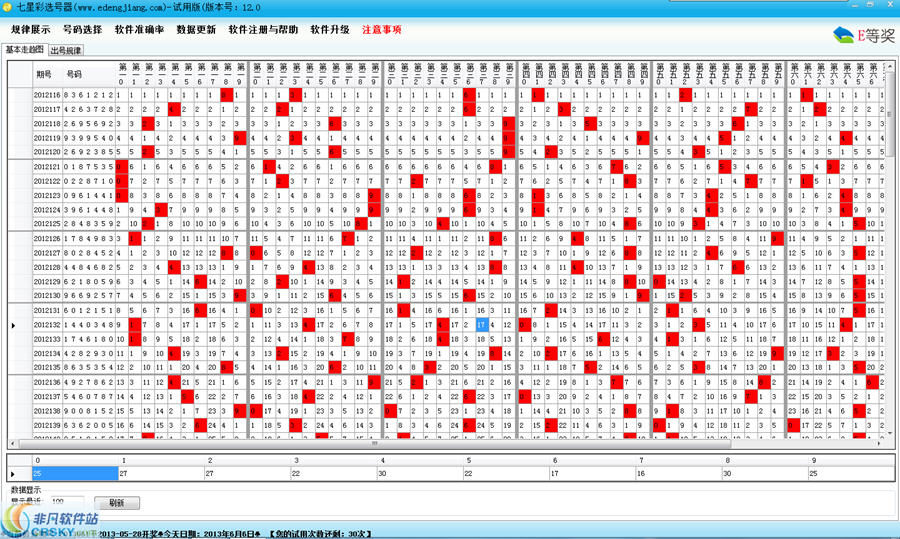Click the number cell in row 2012124

(89, 210)
